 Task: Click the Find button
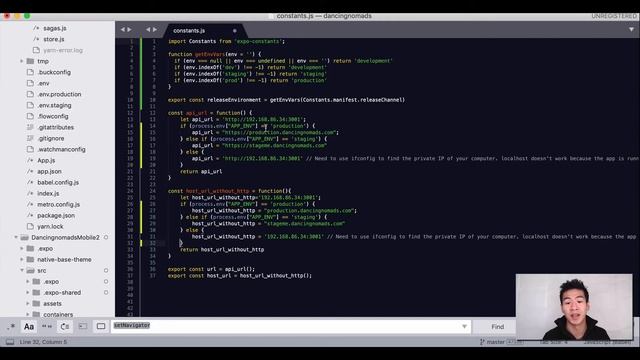tap(498, 327)
